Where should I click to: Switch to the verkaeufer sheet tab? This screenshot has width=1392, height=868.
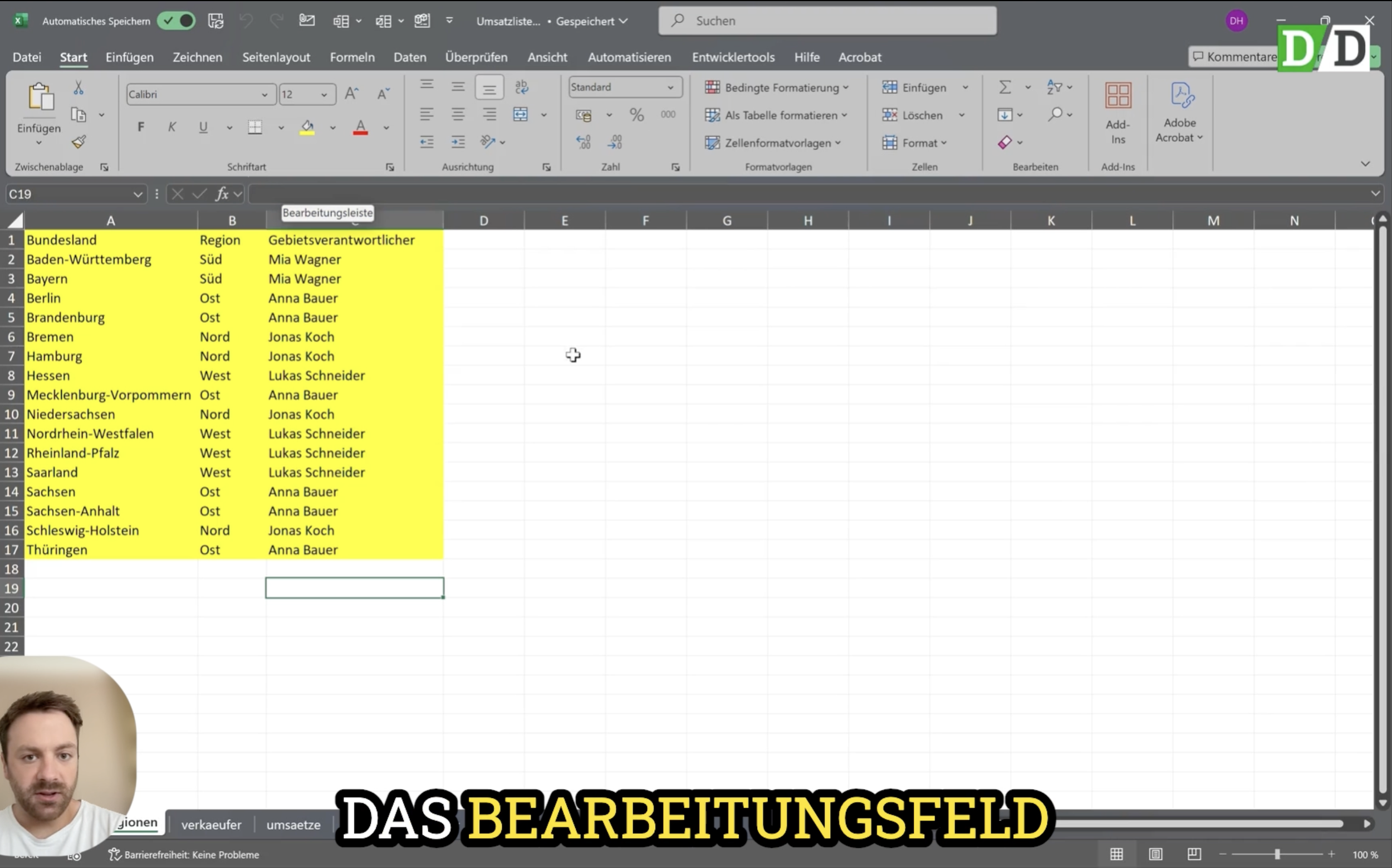click(x=211, y=825)
